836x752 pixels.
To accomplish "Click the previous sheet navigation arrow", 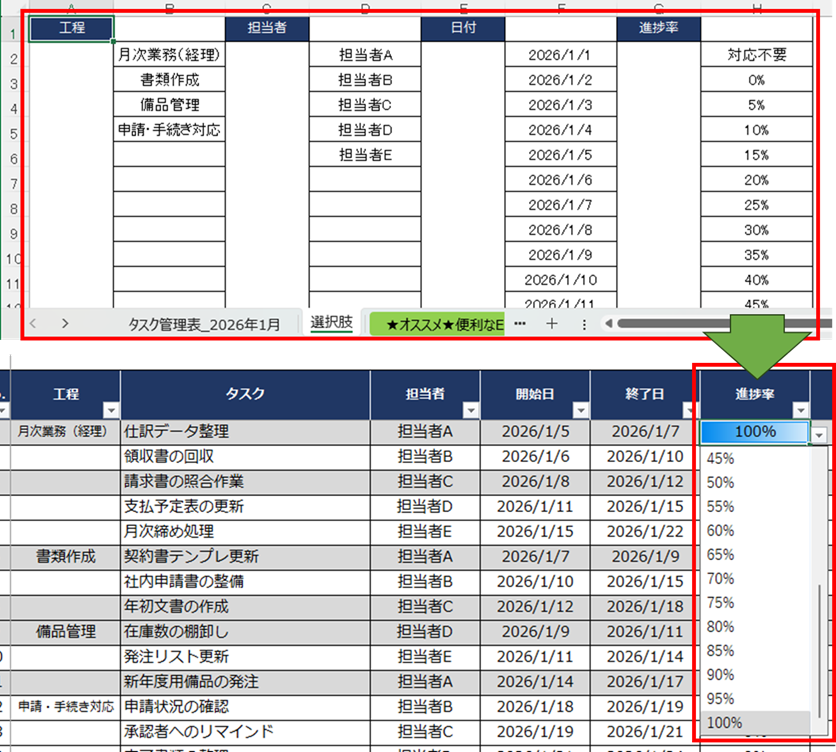I will click(x=34, y=323).
